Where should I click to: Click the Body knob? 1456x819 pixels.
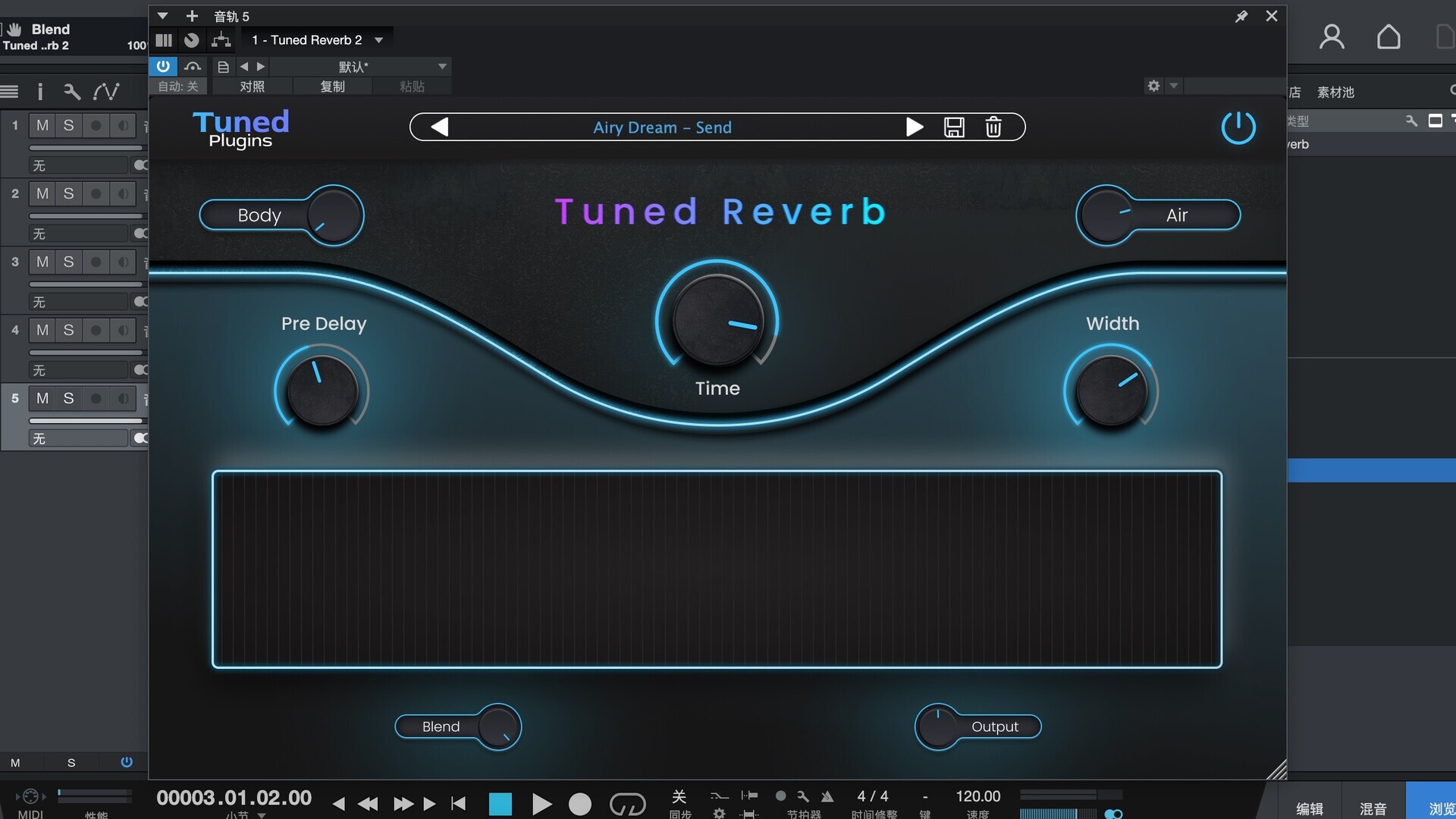[334, 215]
